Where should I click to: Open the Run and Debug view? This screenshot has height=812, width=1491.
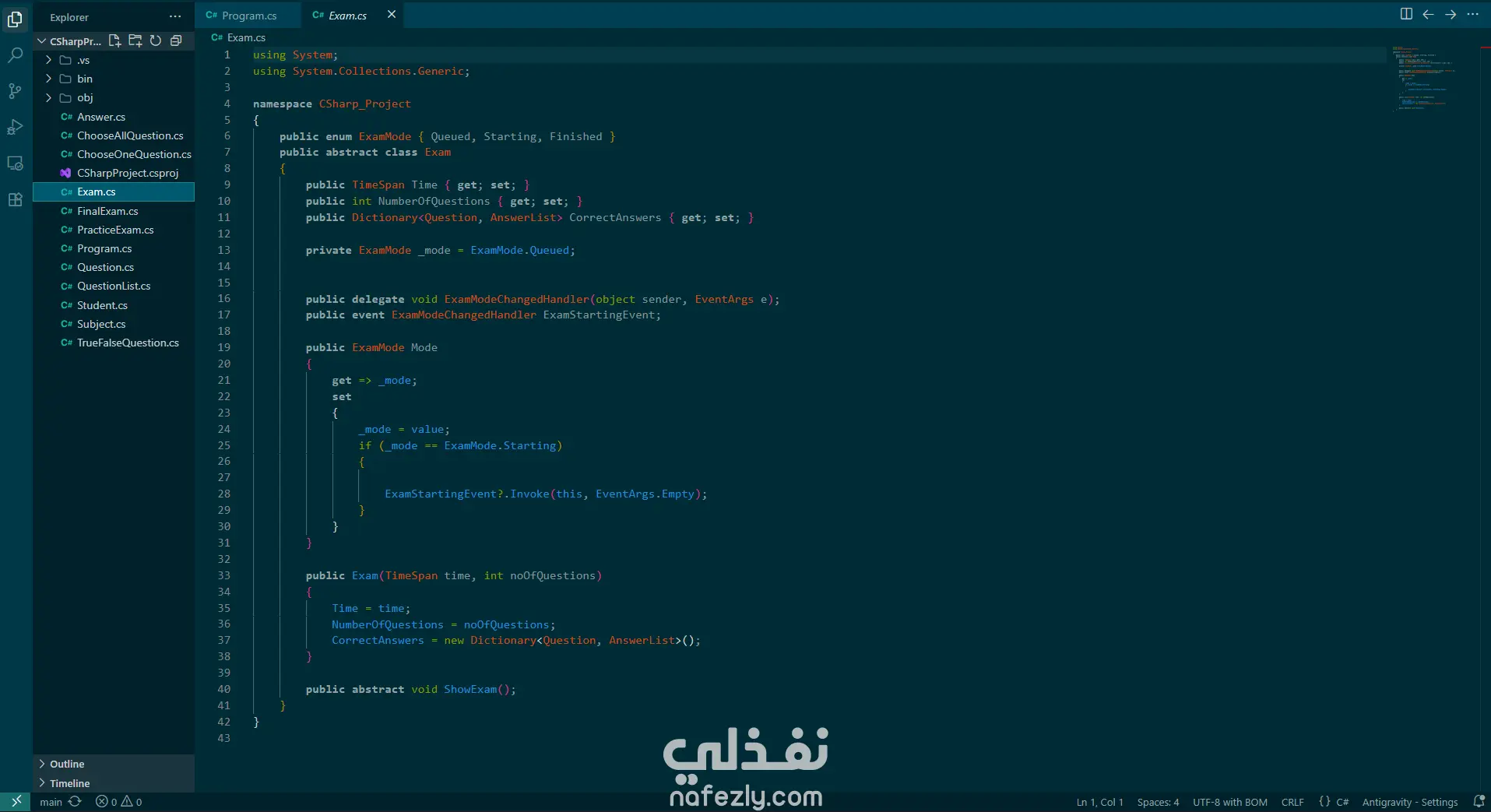[x=15, y=127]
